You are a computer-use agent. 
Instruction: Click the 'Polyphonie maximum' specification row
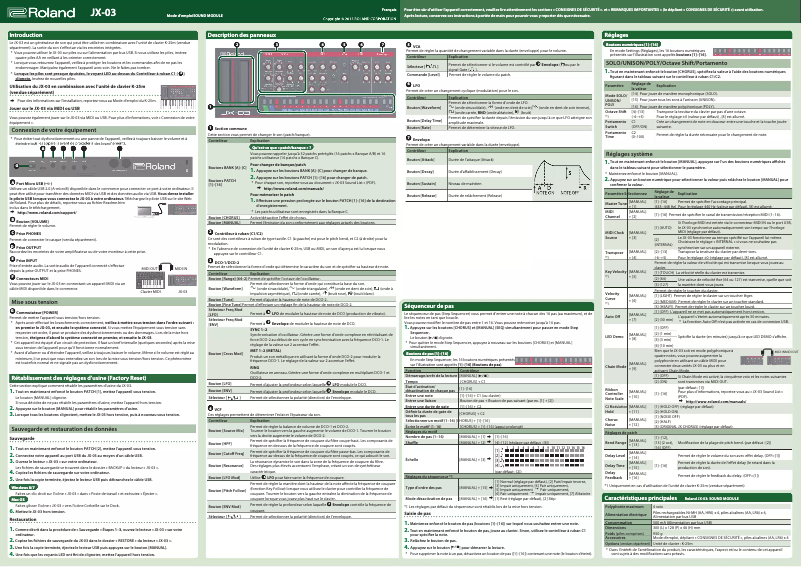tap(698, 506)
